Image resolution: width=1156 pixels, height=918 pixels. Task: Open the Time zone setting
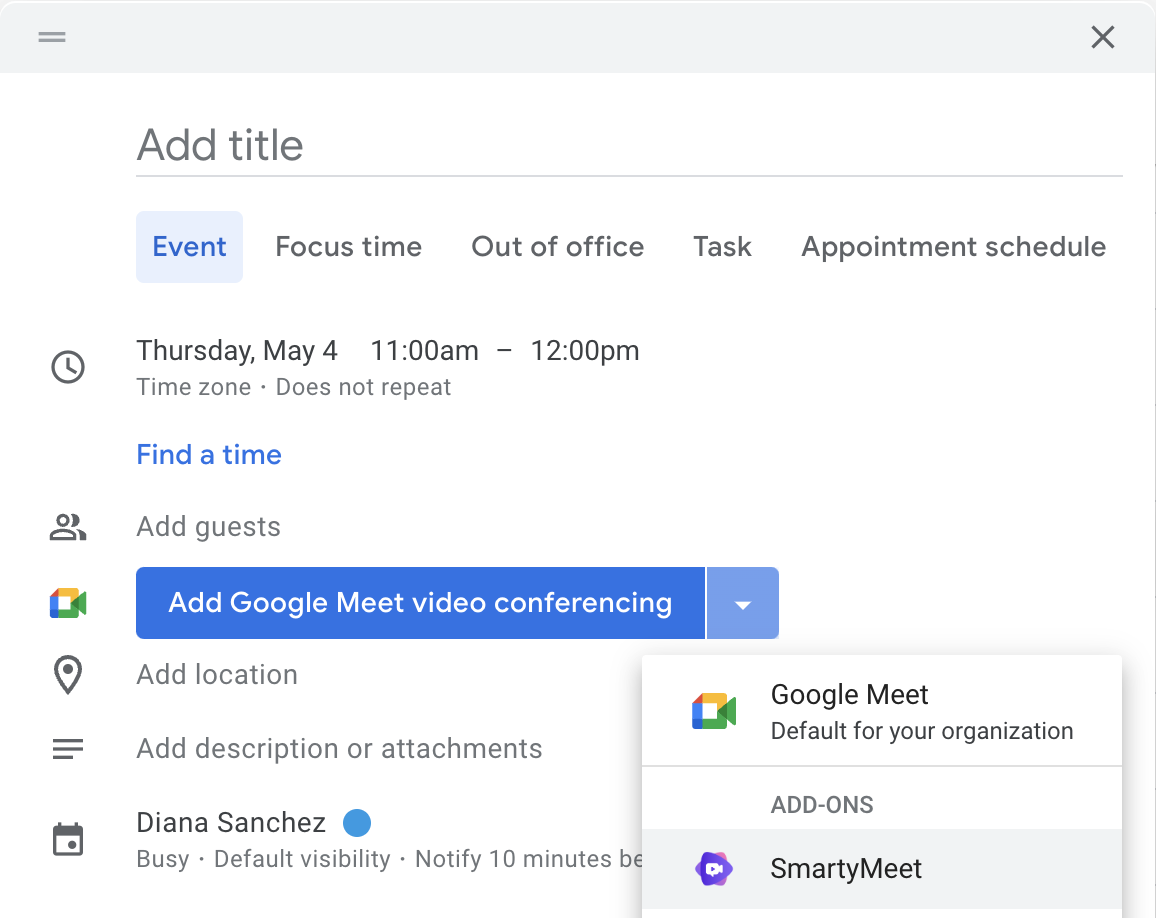(193, 387)
